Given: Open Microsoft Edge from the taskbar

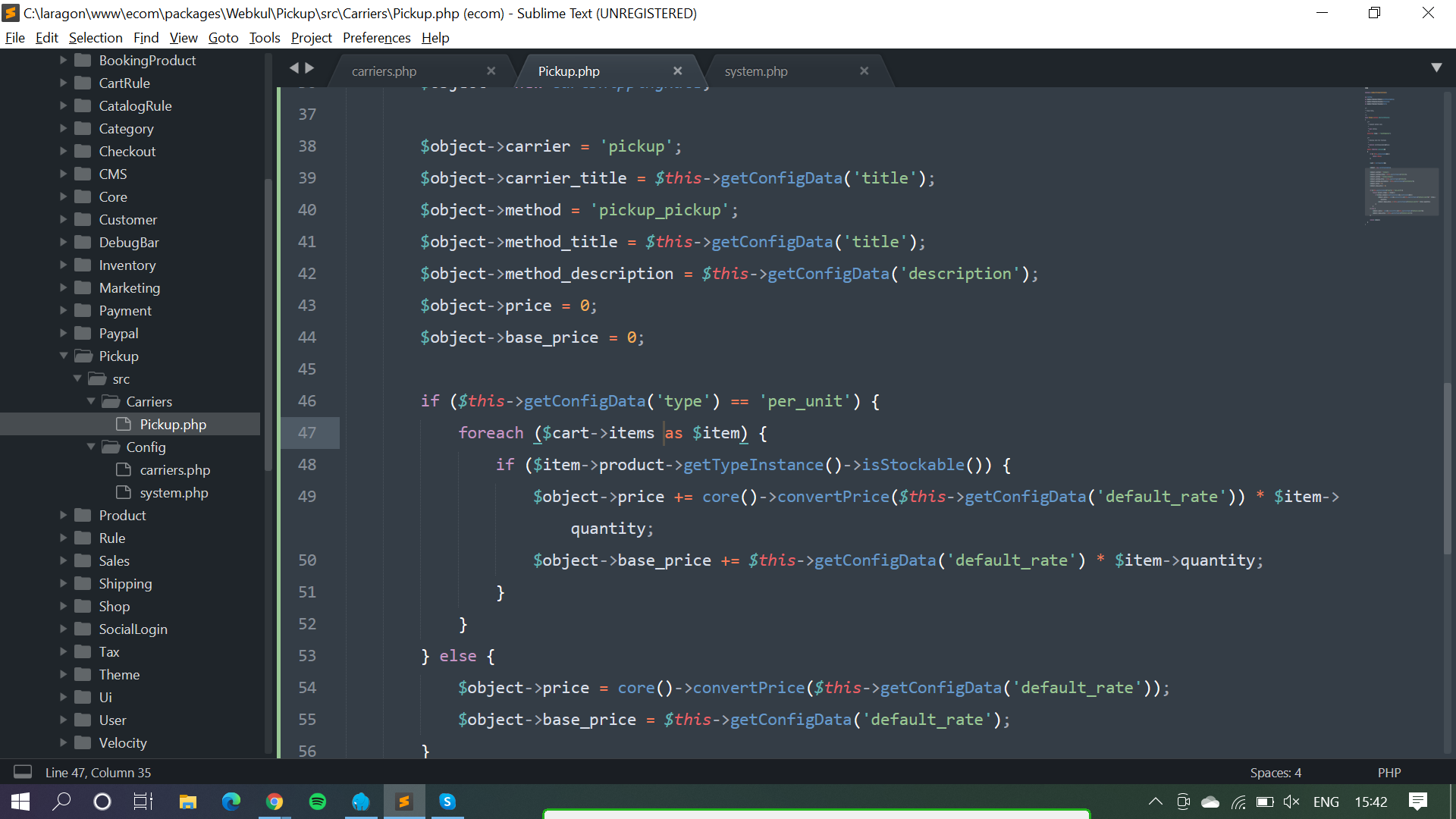Looking at the screenshot, I should [x=231, y=802].
